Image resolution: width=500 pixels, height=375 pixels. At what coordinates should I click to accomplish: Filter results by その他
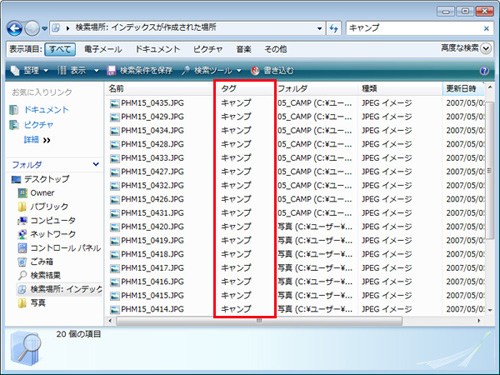276,49
